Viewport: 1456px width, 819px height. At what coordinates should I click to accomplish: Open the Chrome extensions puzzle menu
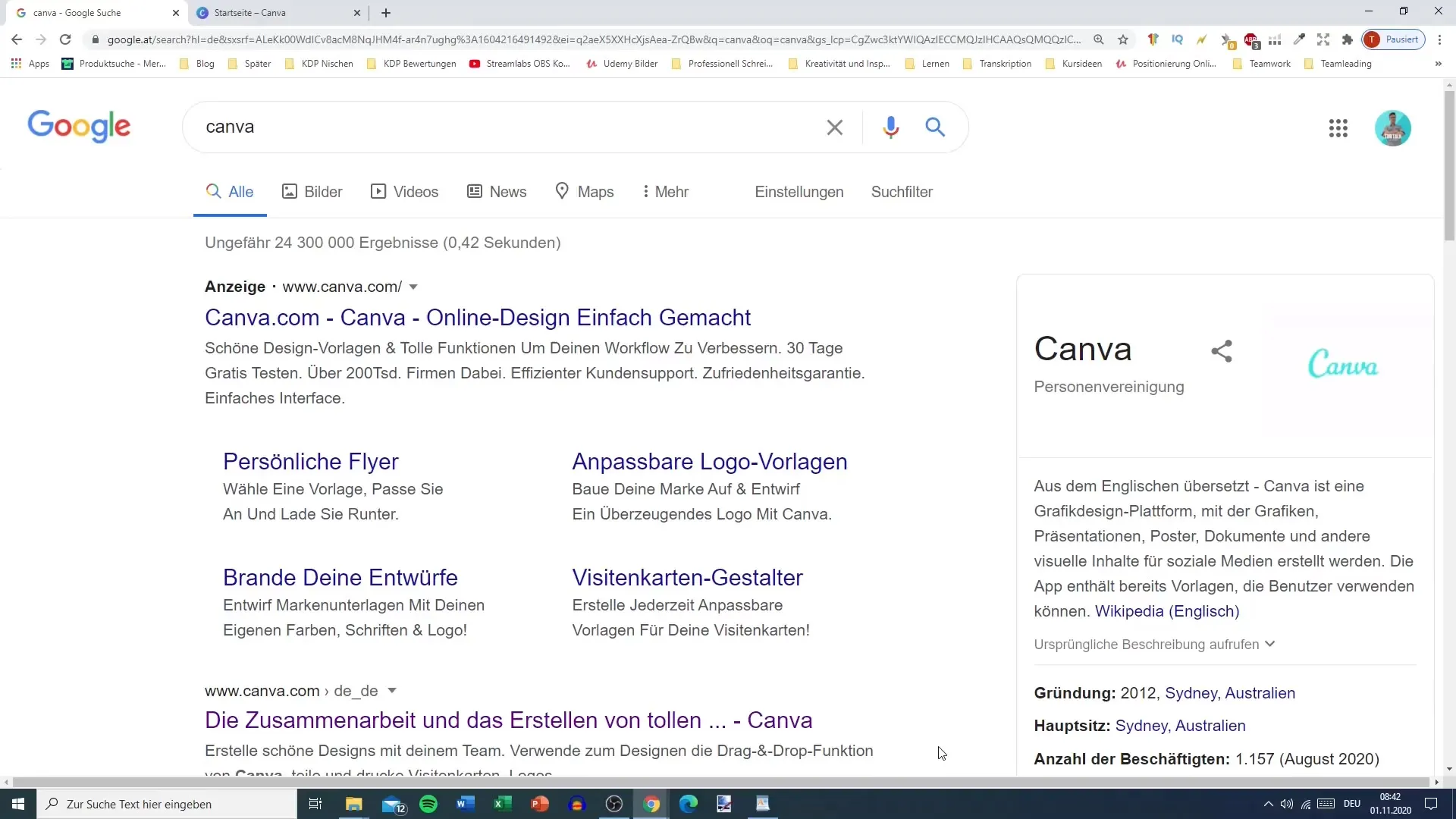coord(1347,39)
